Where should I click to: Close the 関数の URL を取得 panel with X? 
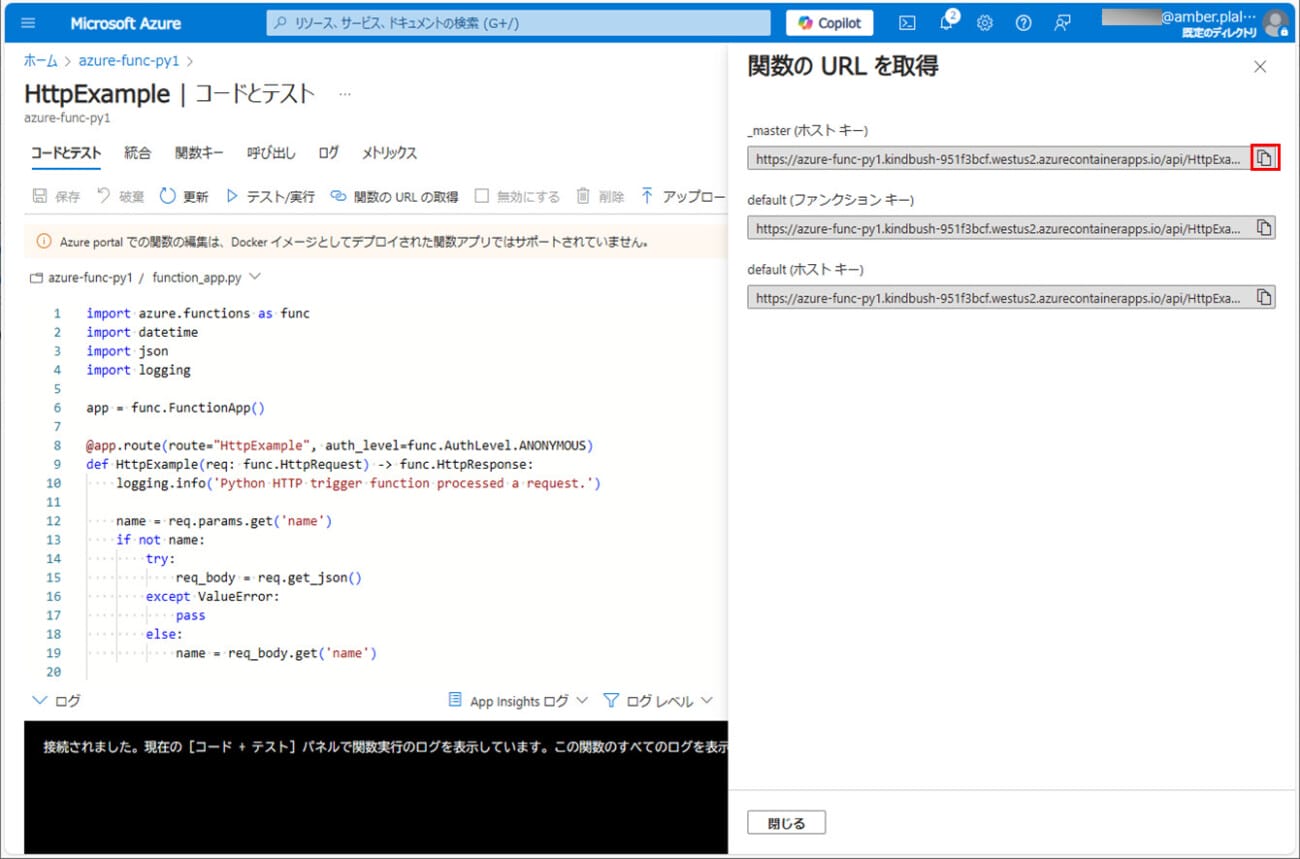tap(1260, 67)
